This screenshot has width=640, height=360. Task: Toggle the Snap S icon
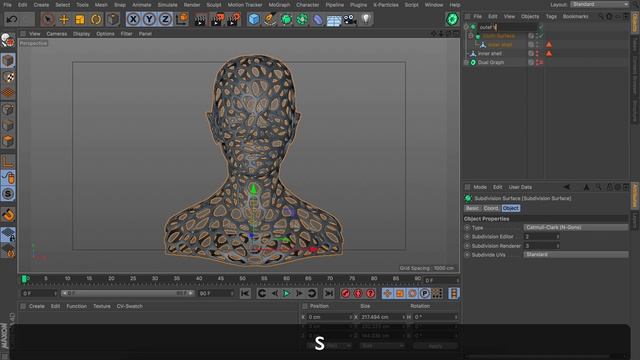click(x=8, y=194)
